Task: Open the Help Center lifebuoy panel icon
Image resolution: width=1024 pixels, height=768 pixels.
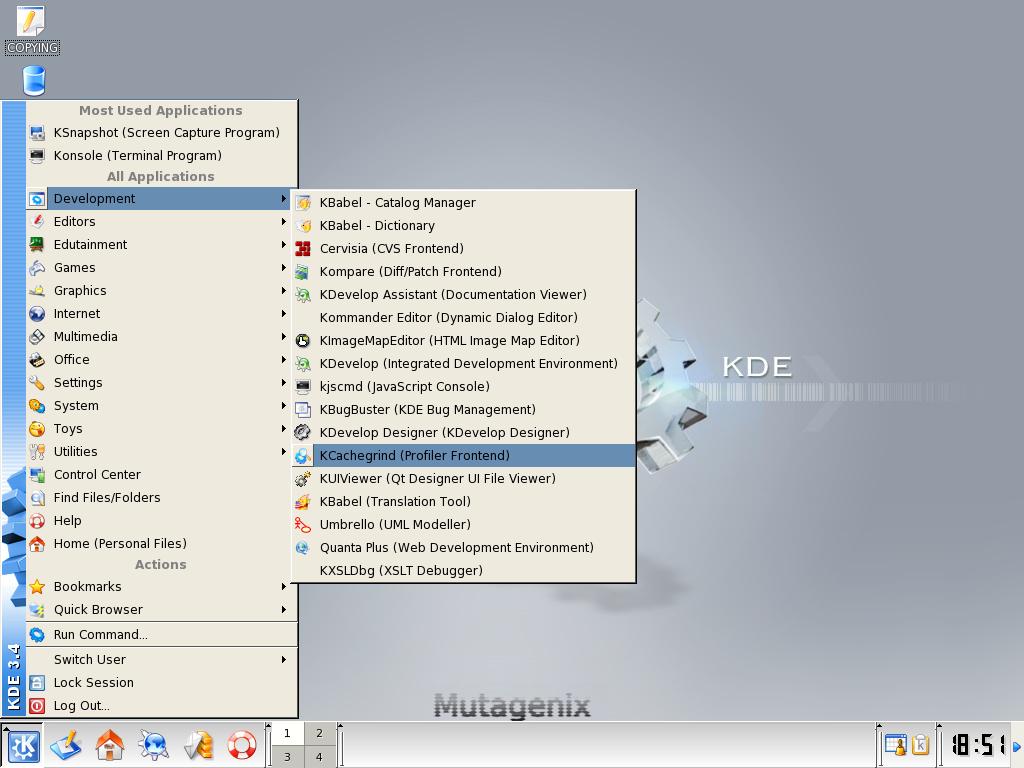Action: pos(242,745)
